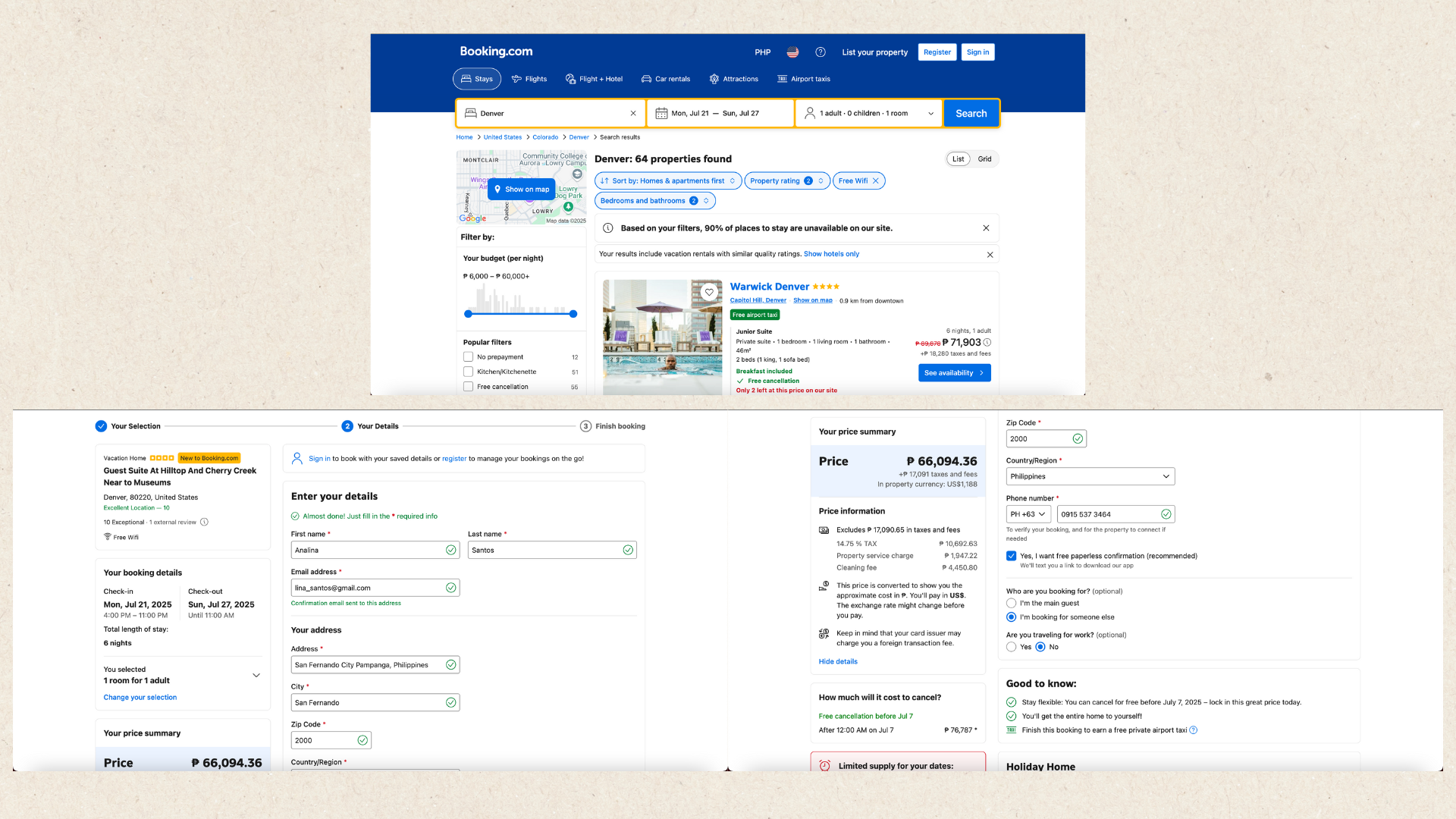Tick the Kitchen/Kitchenette checkbox
The width and height of the screenshot is (1456, 819).
pos(468,372)
